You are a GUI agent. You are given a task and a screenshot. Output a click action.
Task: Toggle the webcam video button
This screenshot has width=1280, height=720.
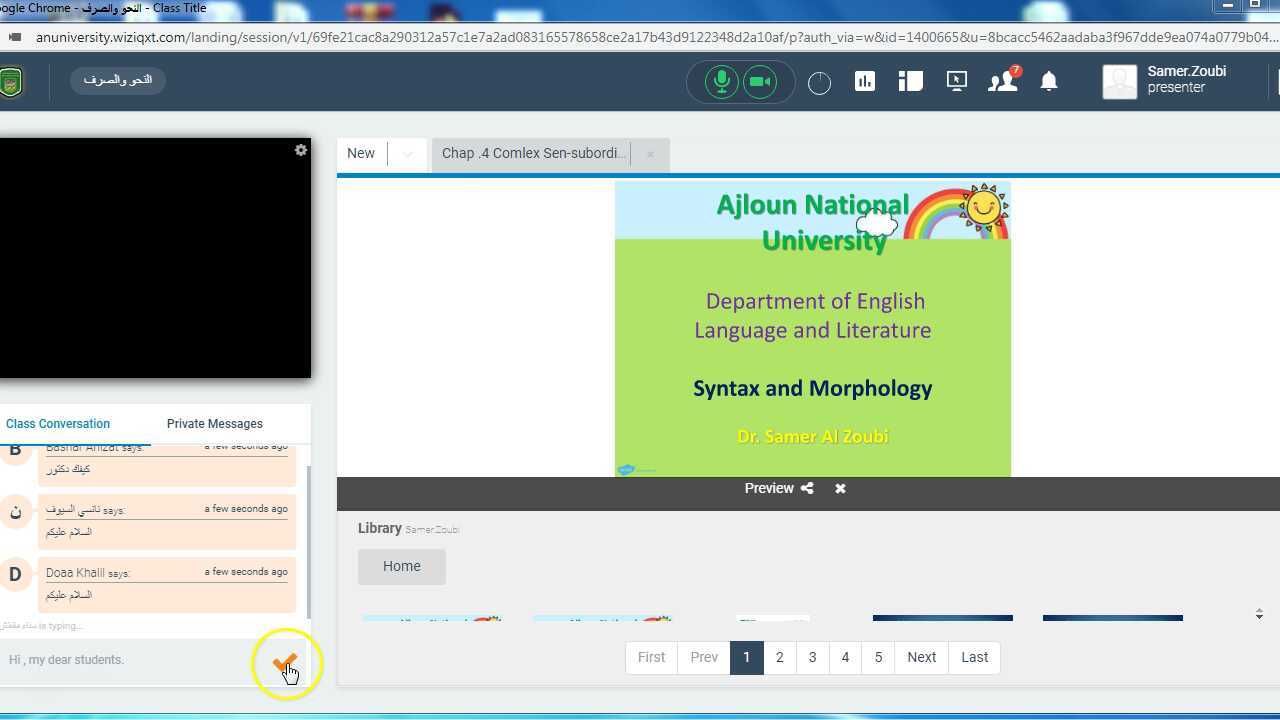click(760, 82)
